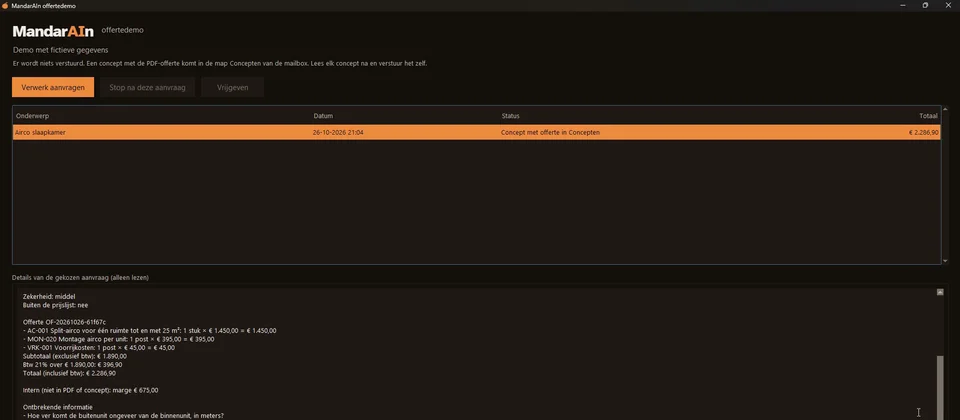This screenshot has width=960, height=420.
Task: Sort by the Status column header
Action: coord(511,116)
